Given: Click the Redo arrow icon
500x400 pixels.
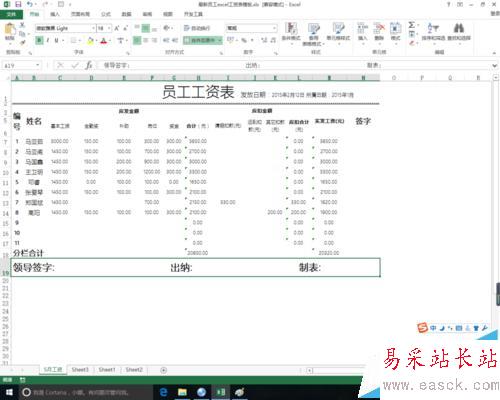Looking at the screenshot, I should pos(45,4).
